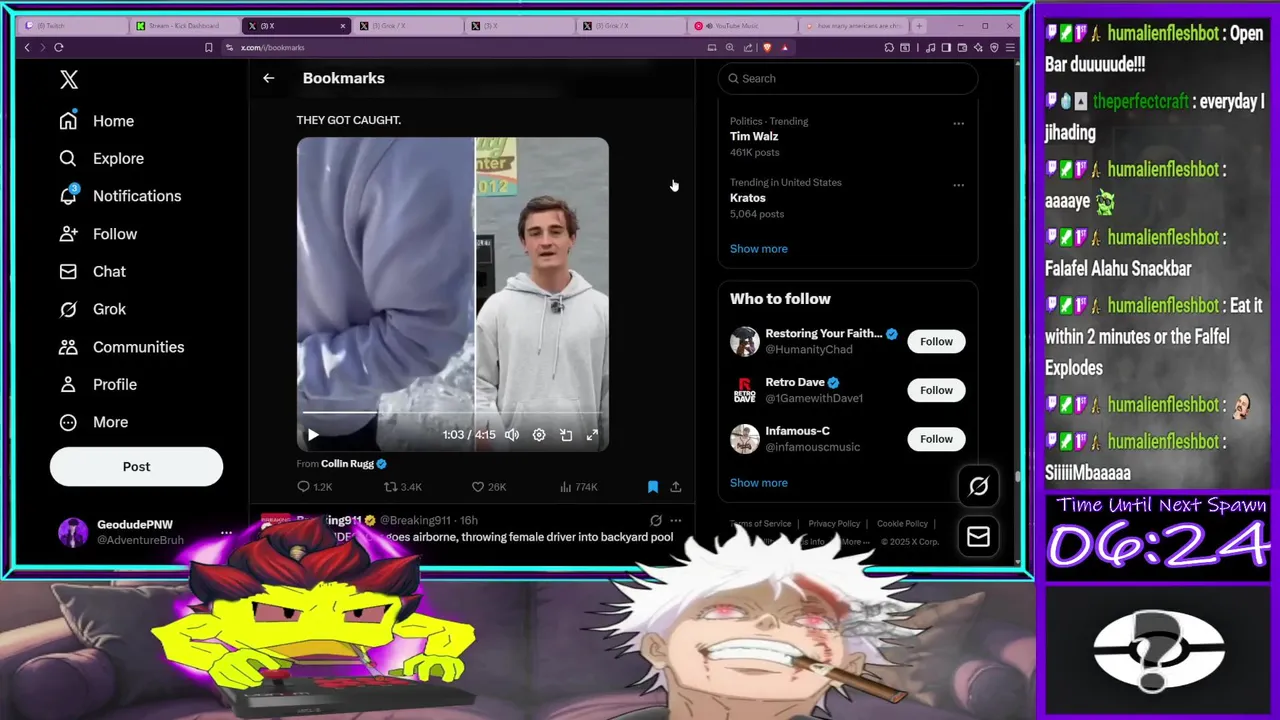Click the X logo in the sidebar
The width and height of the screenshot is (1280, 720).
[x=68, y=80]
